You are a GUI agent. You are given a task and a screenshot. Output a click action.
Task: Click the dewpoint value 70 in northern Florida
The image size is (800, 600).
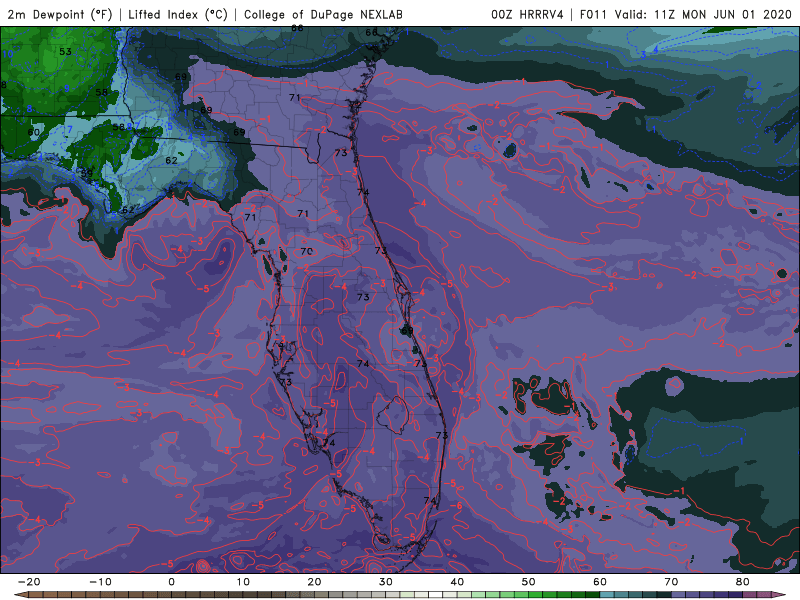306,251
